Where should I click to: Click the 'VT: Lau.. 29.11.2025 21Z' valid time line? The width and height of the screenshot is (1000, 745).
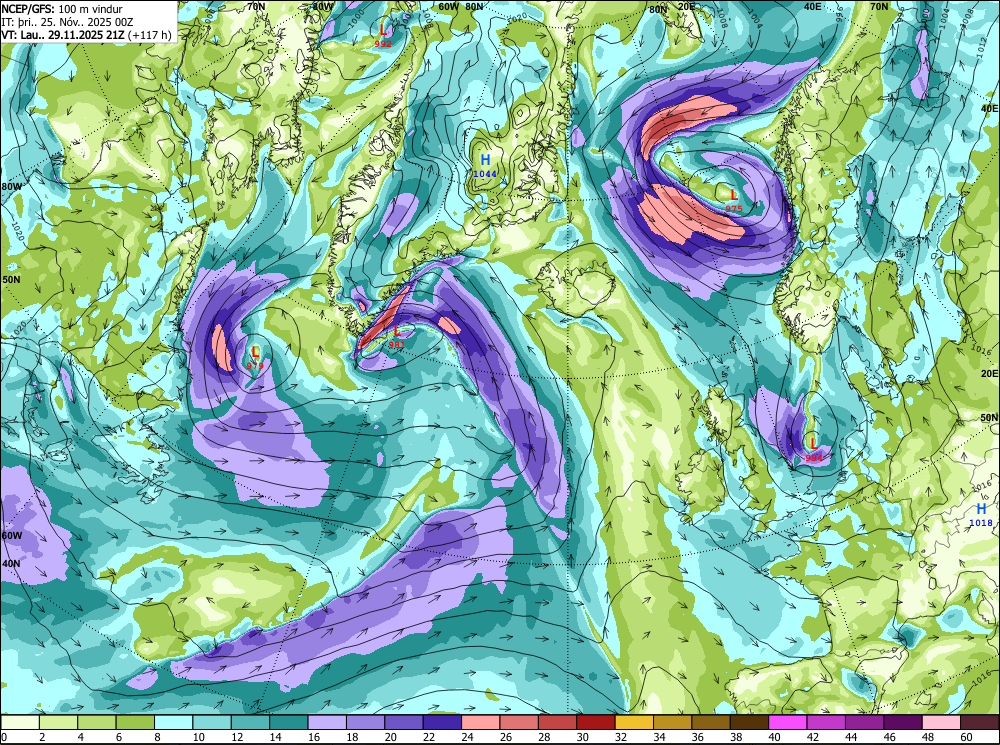(x=62, y=35)
